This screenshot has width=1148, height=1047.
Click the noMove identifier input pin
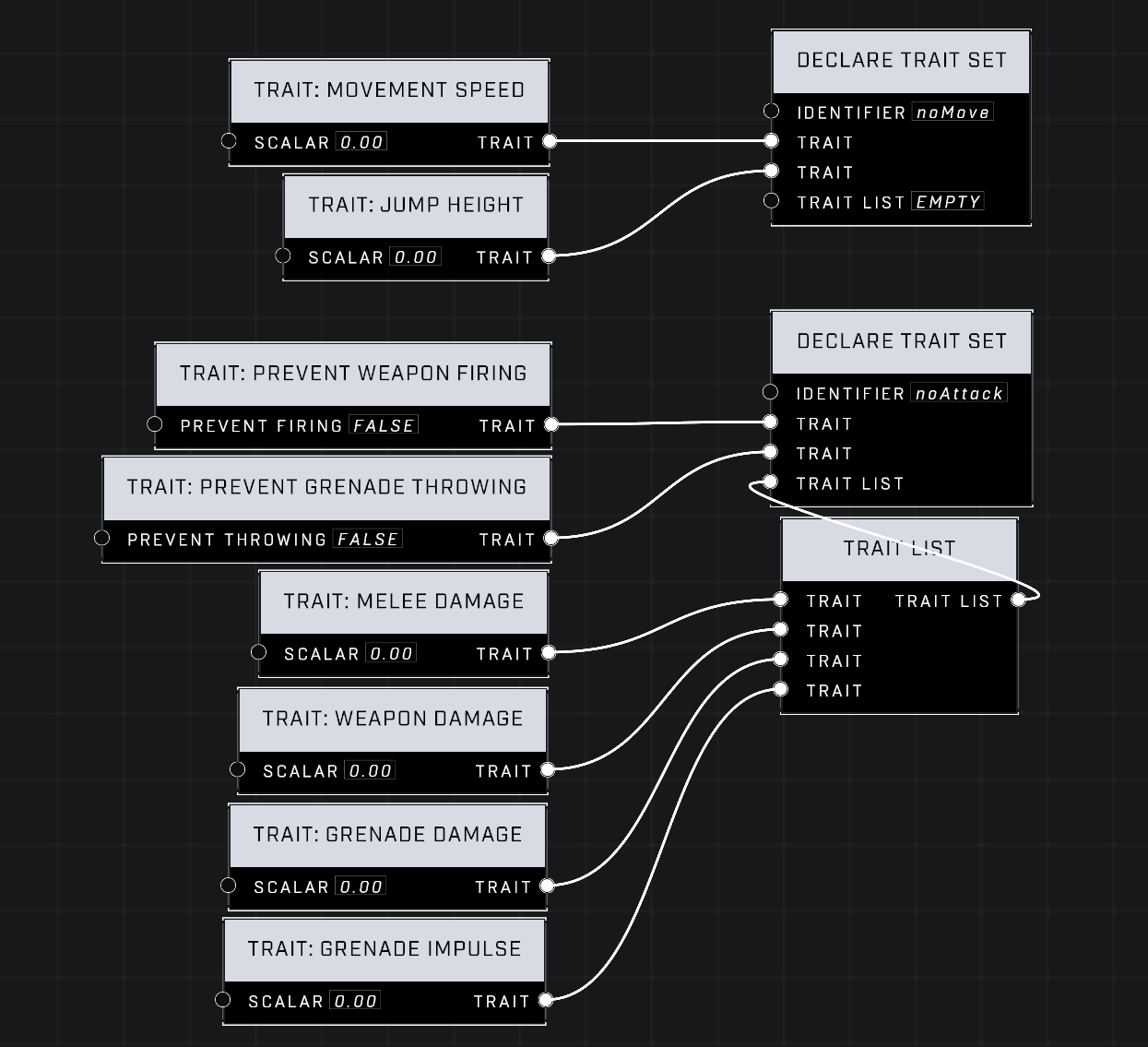pos(772,112)
